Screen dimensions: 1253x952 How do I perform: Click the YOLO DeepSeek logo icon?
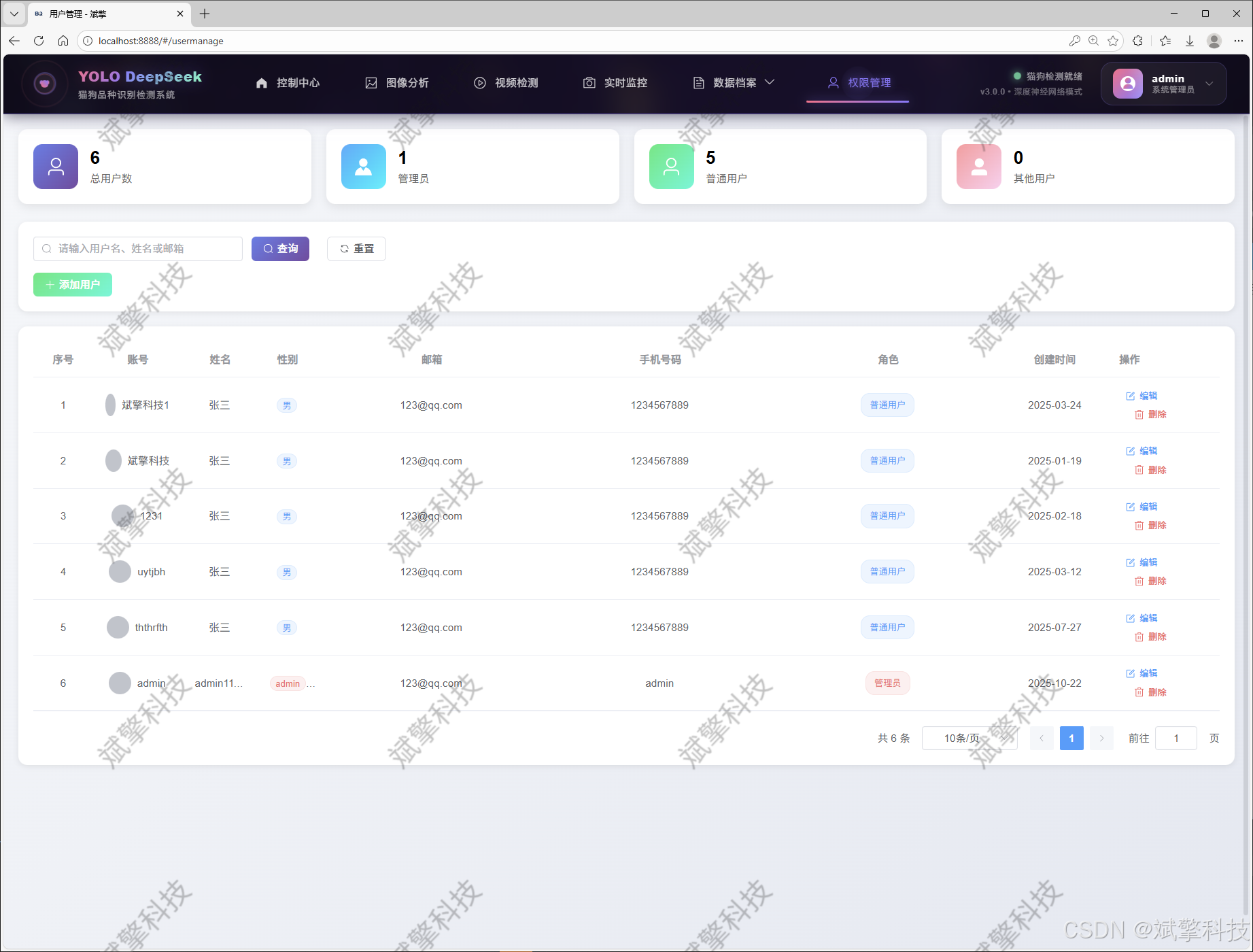(x=45, y=84)
